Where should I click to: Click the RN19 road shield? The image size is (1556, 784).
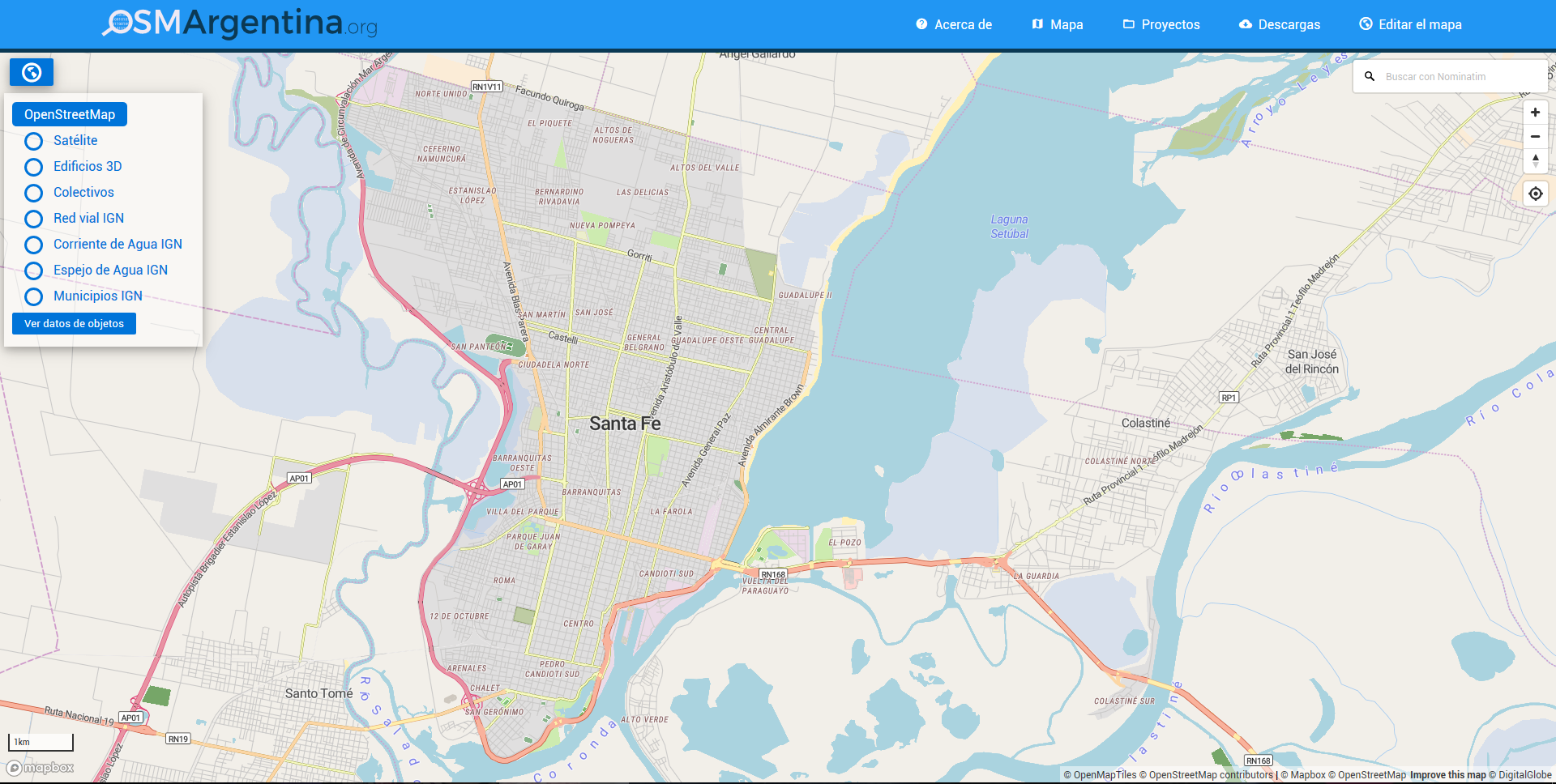[x=178, y=739]
